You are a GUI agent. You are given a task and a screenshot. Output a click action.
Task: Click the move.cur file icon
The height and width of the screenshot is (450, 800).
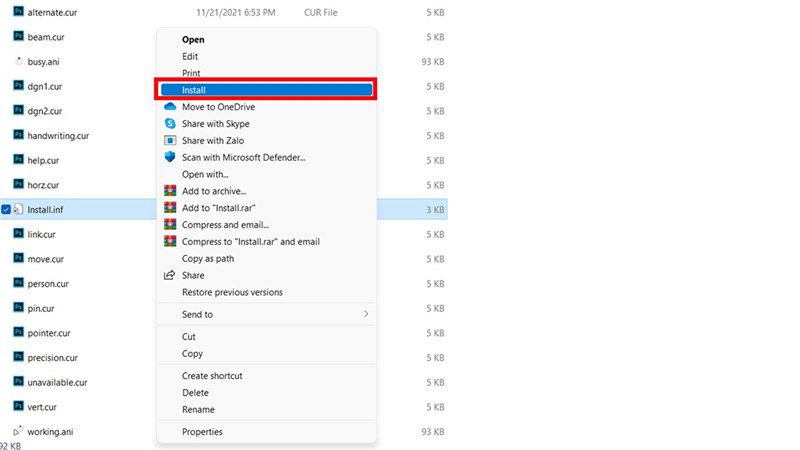point(18,258)
